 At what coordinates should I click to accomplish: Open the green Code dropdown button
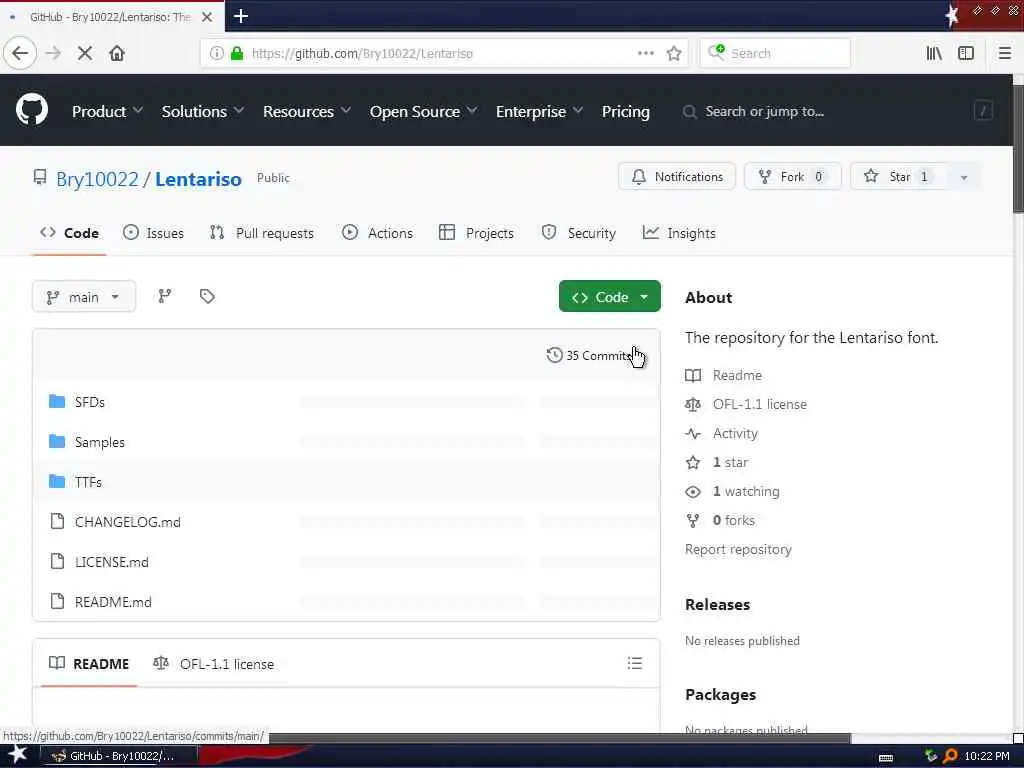[609, 296]
